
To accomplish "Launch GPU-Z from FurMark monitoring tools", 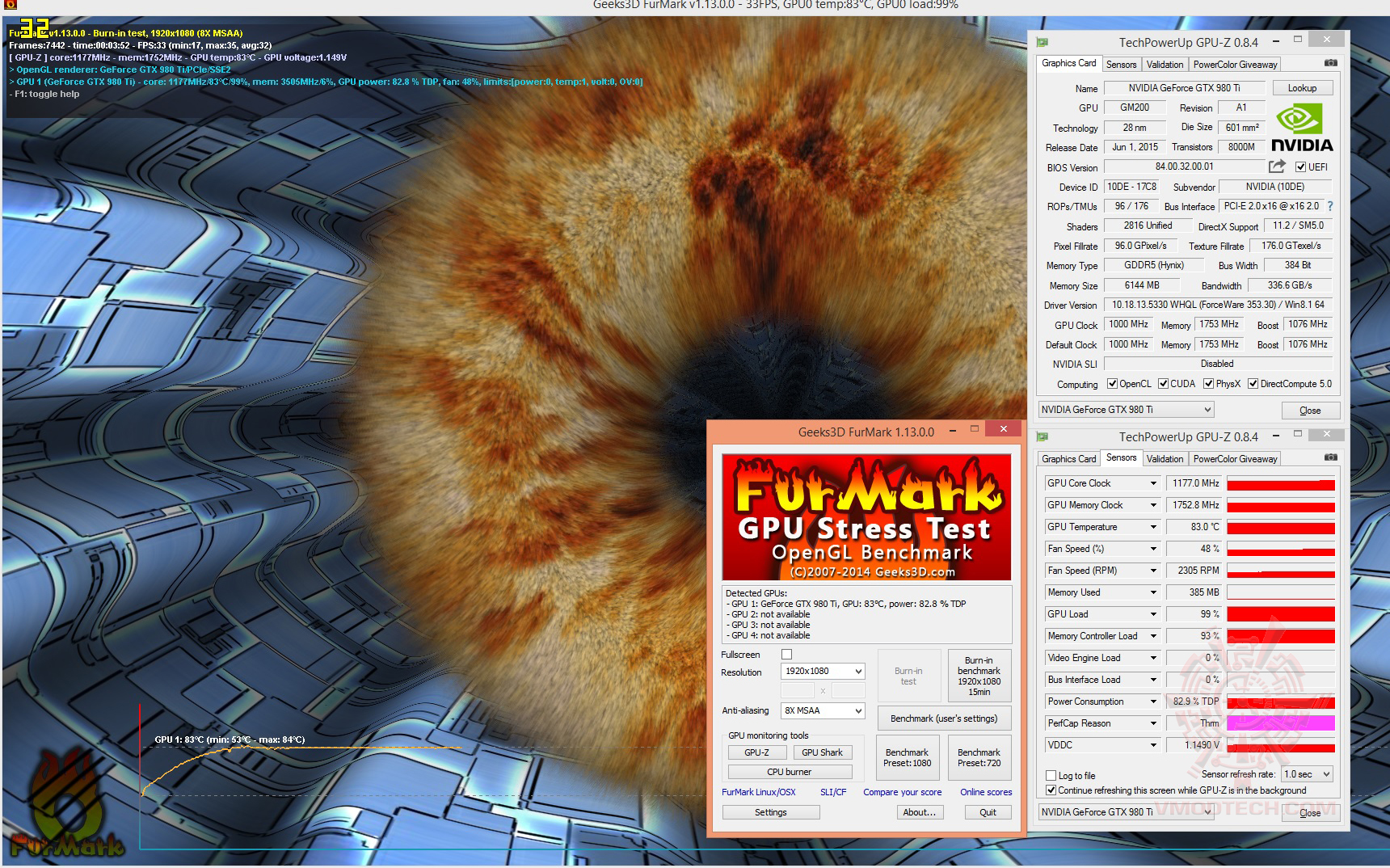I will (756, 752).
